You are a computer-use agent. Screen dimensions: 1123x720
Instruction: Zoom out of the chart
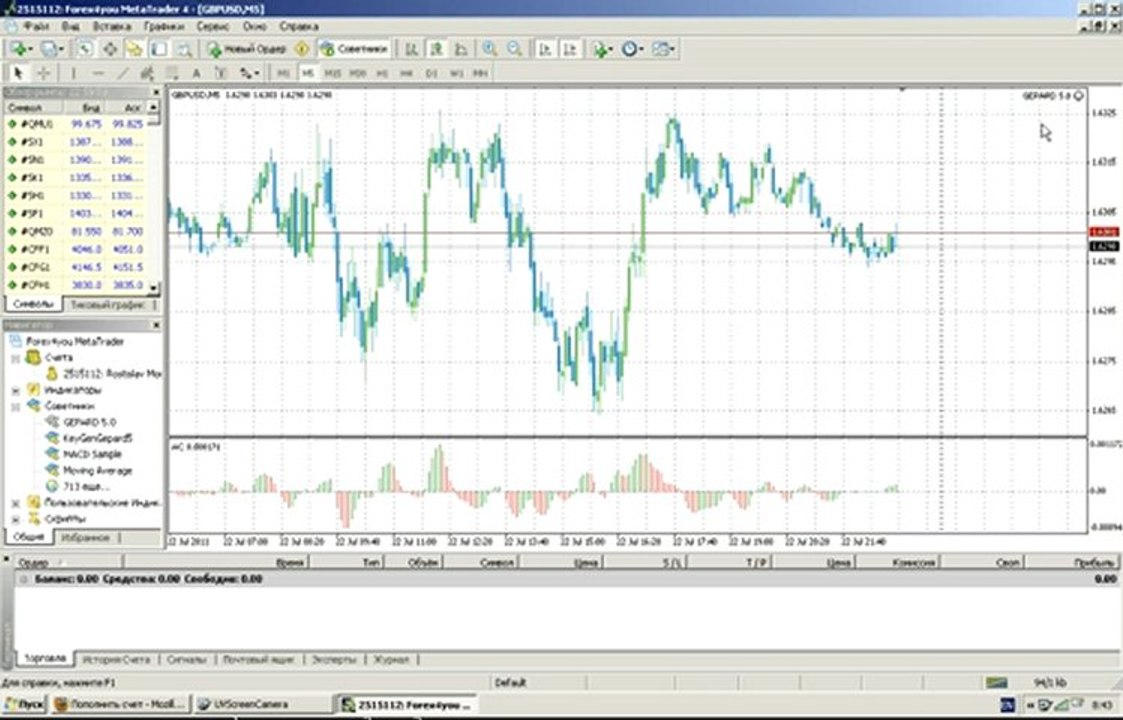coord(514,49)
